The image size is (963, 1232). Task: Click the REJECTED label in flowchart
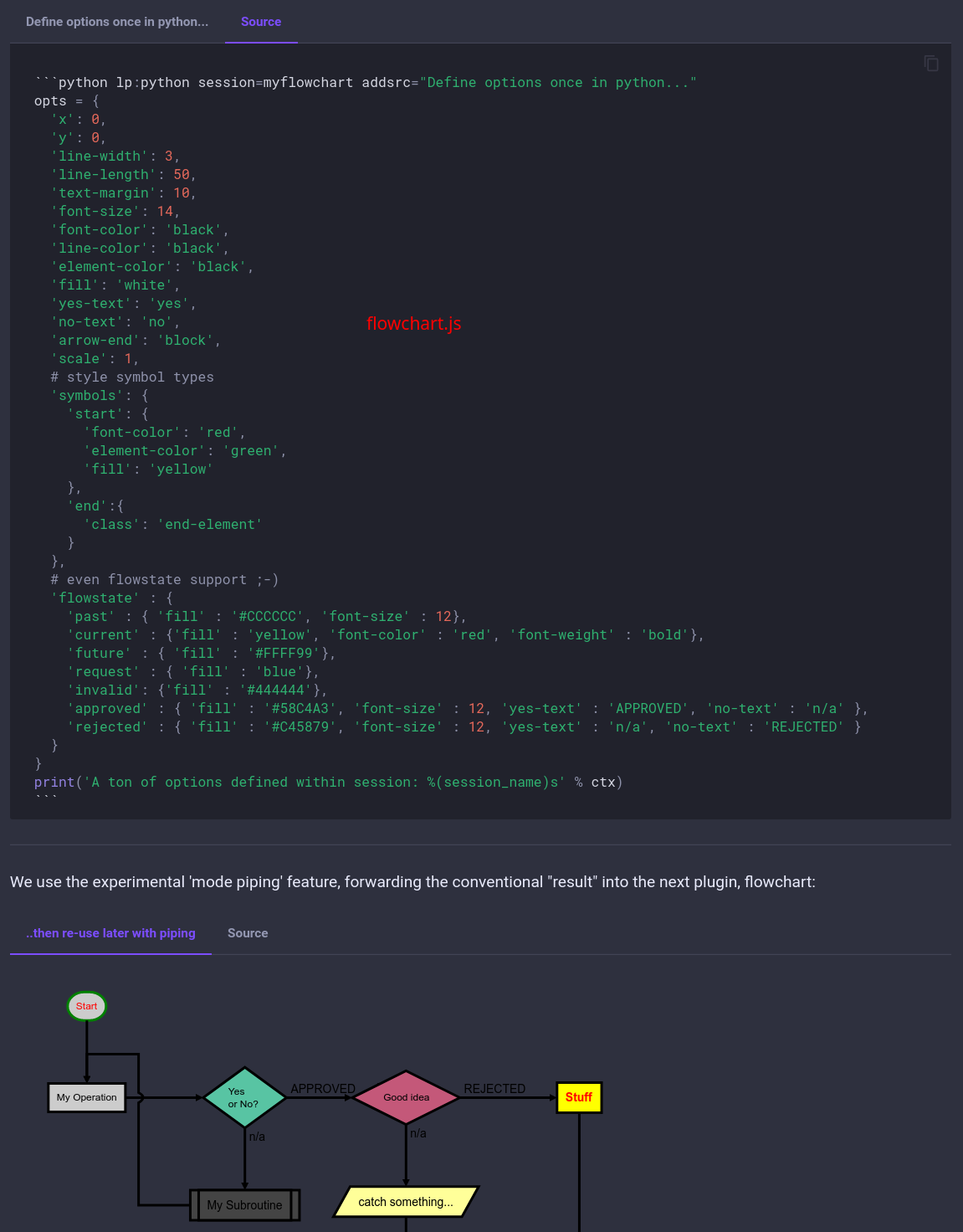[494, 1088]
